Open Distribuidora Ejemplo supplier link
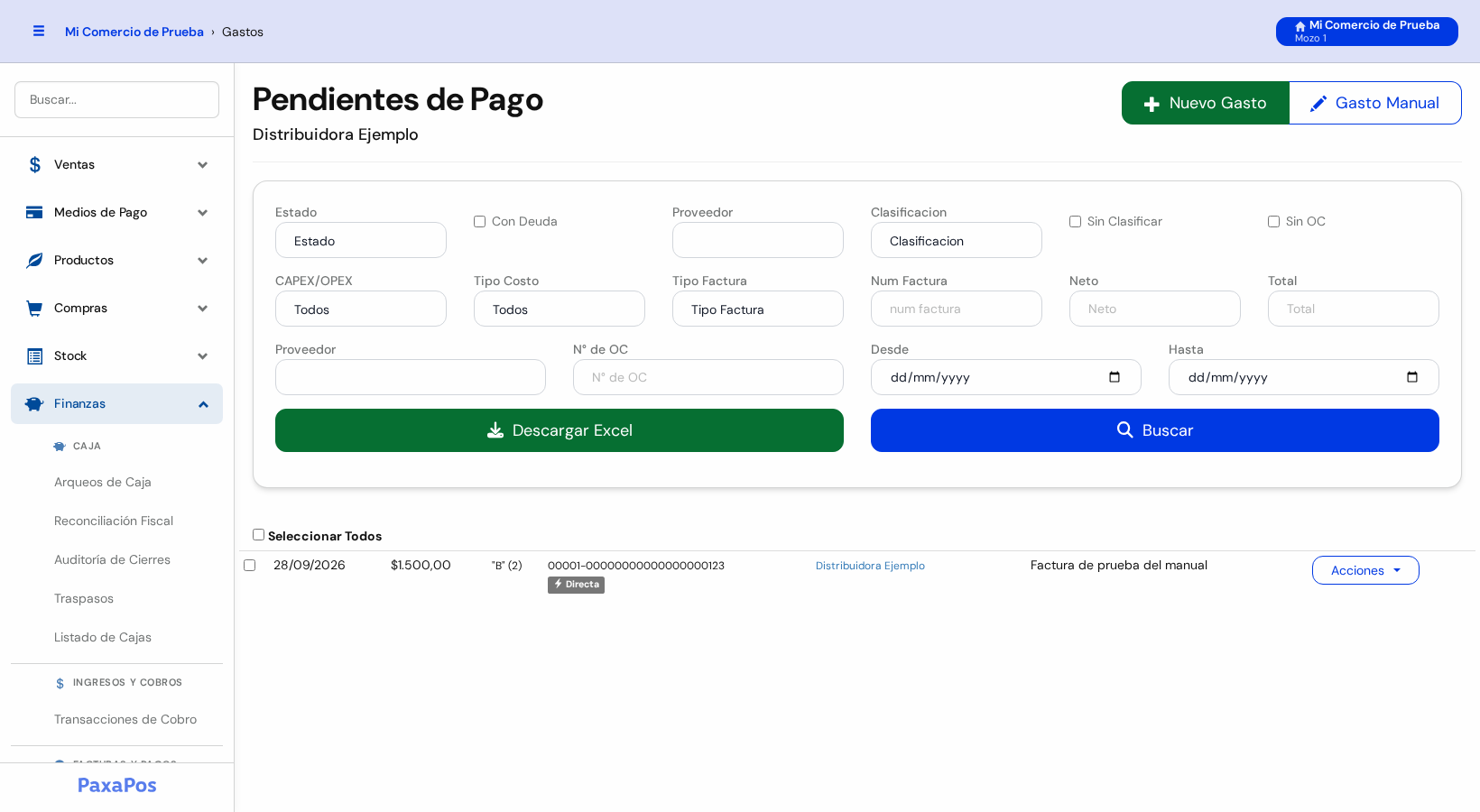The width and height of the screenshot is (1480, 812). (x=870, y=566)
